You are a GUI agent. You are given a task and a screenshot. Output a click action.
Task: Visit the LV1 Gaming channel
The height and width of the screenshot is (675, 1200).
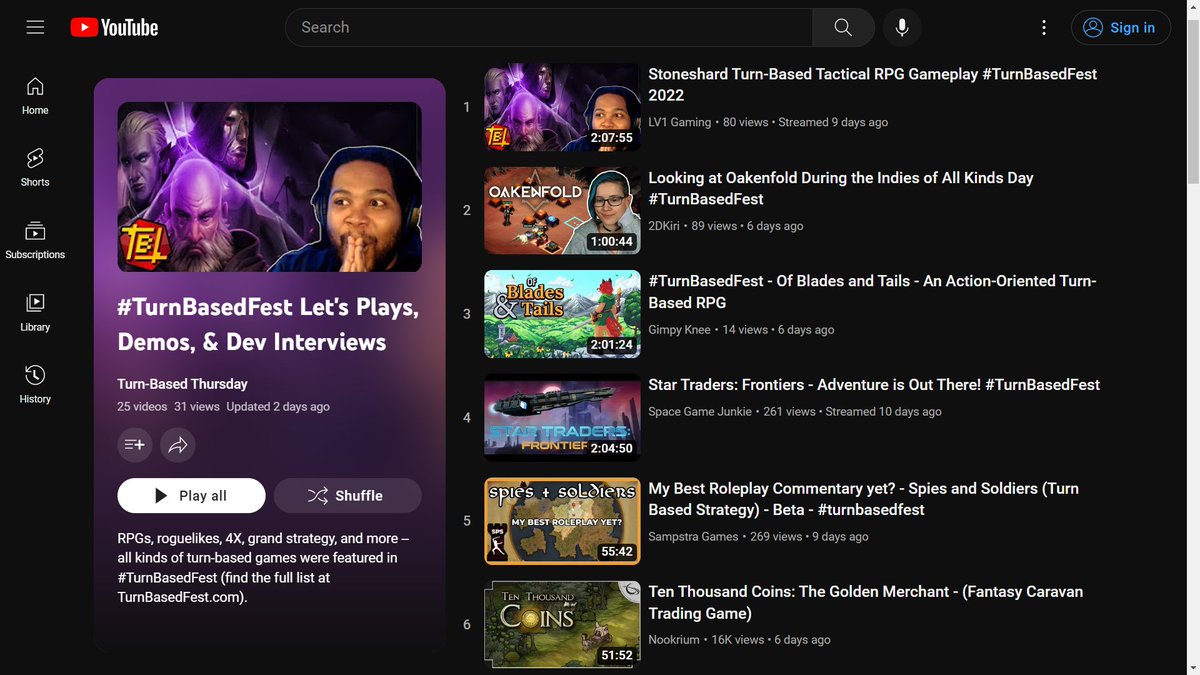678,121
